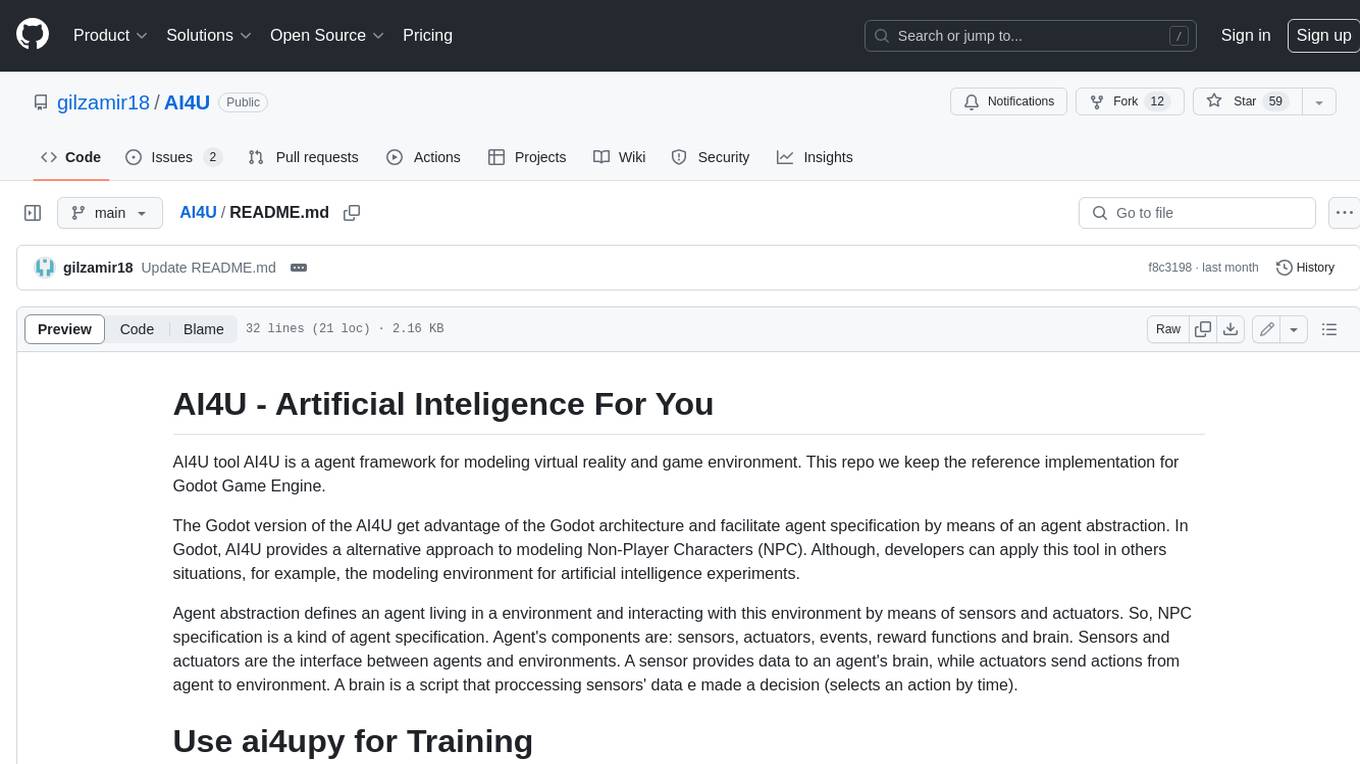Switch to the Pull requests tab

click(x=303, y=157)
